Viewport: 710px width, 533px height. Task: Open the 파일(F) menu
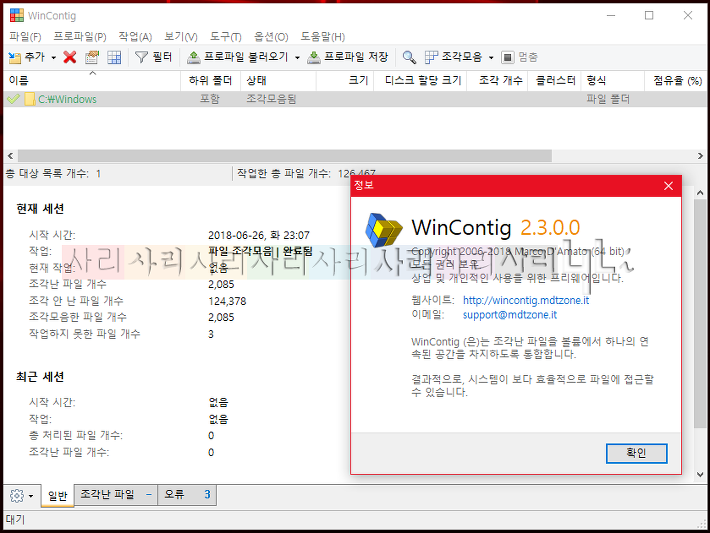tap(25, 37)
